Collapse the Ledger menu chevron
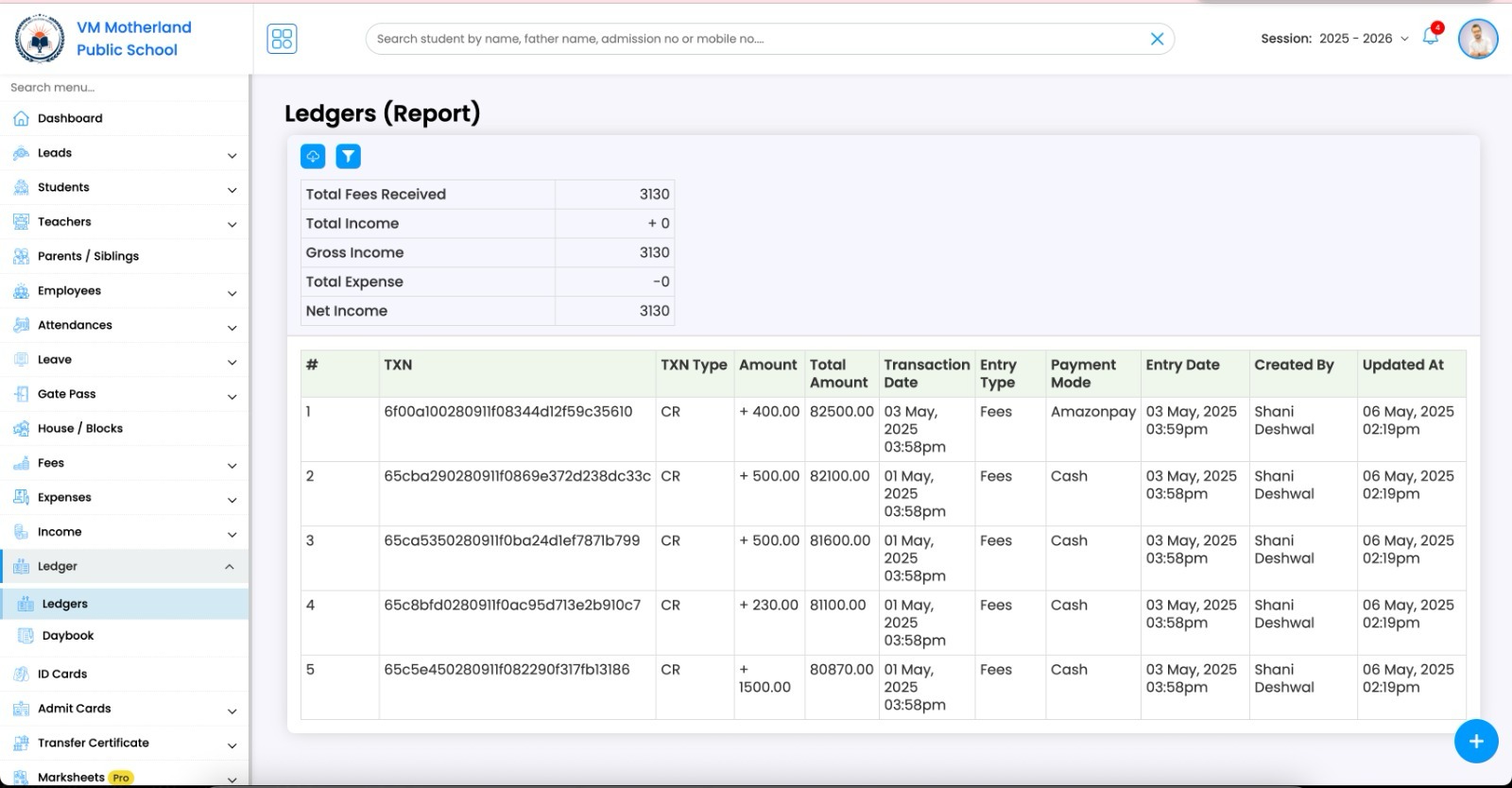The height and width of the screenshot is (788, 1512). point(230,567)
